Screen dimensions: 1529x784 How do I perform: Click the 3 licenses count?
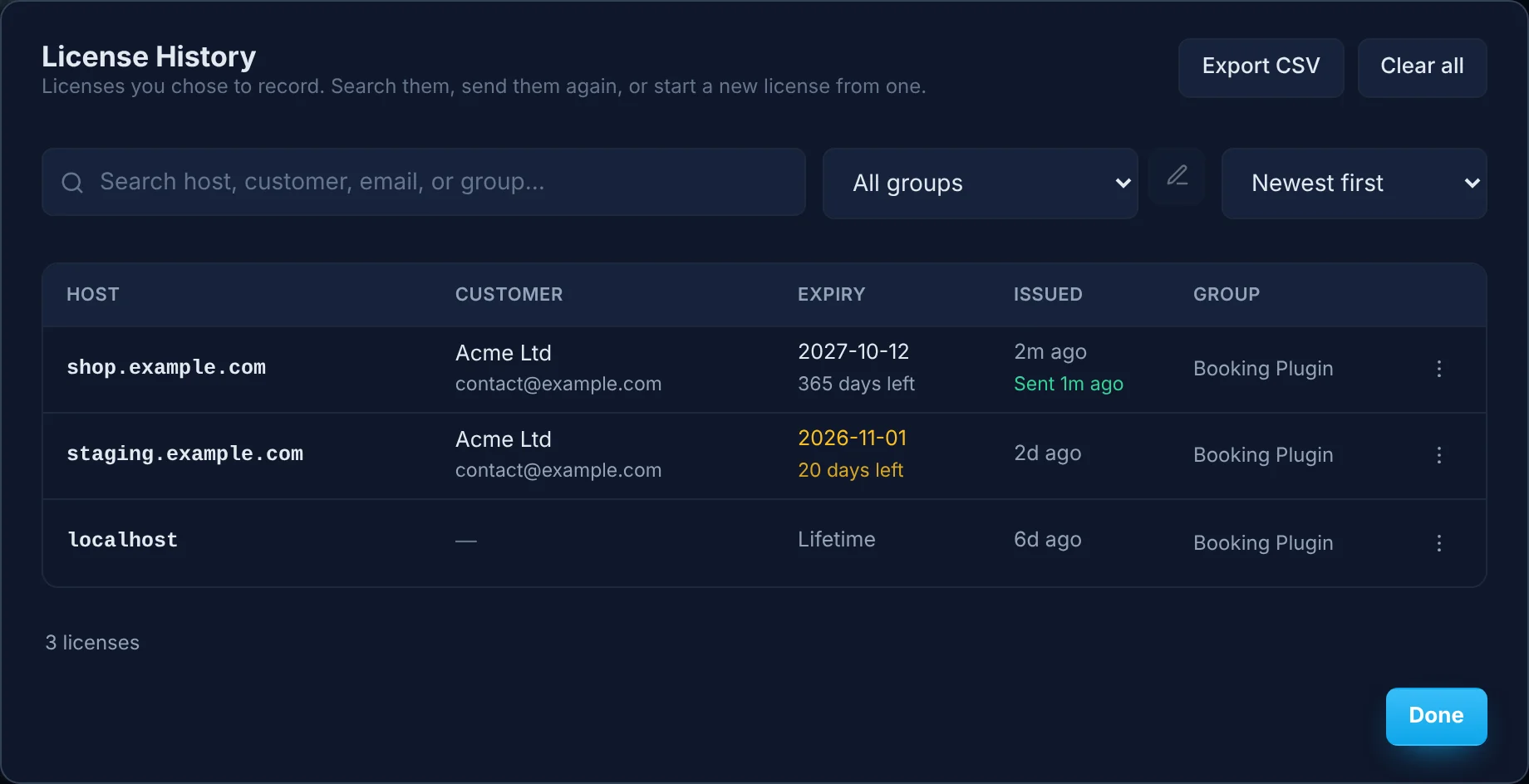(92, 643)
